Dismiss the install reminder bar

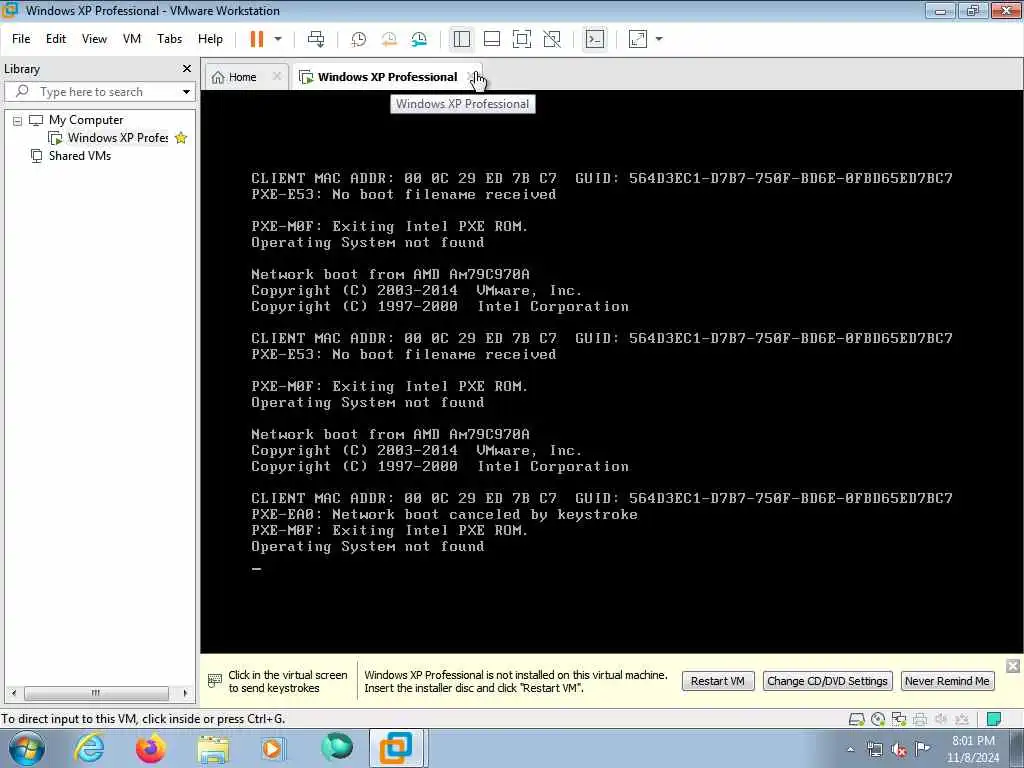(1013, 666)
